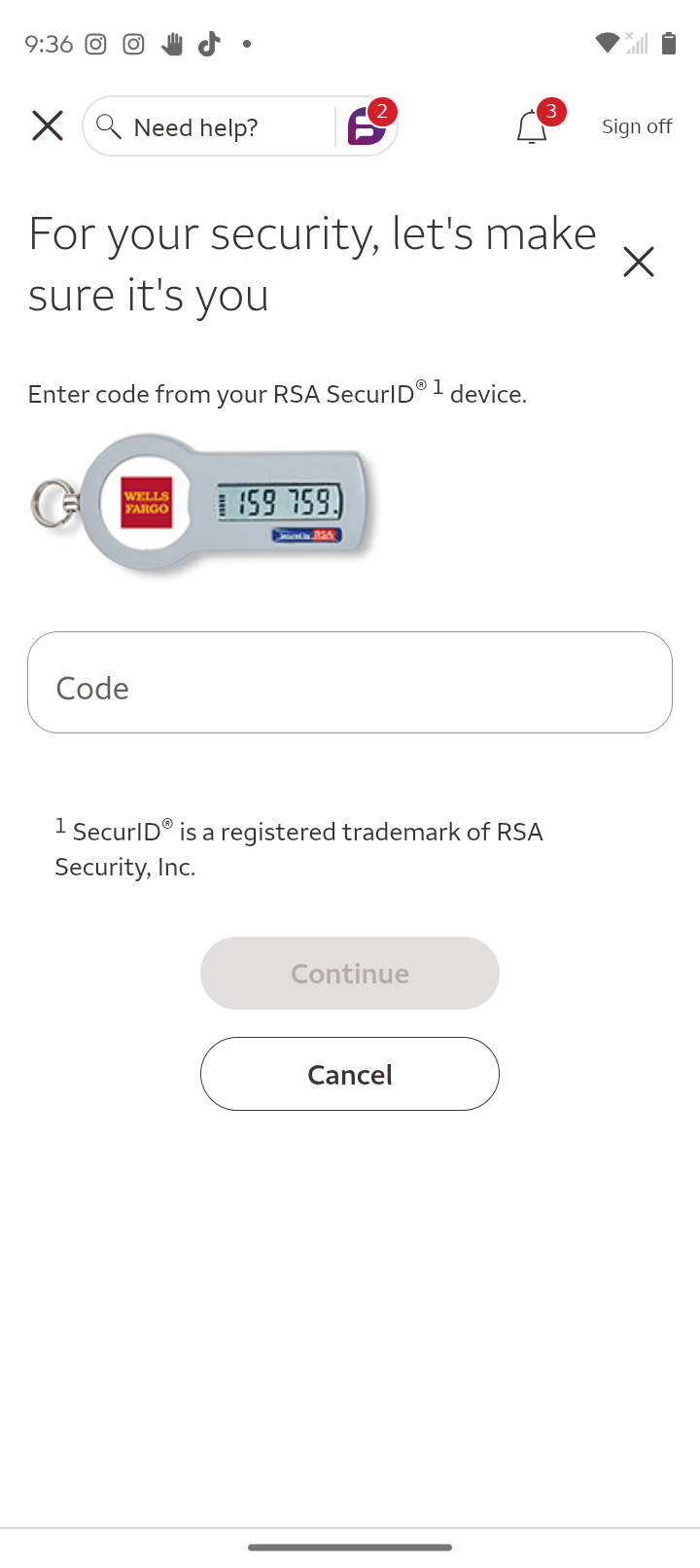The image size is (700, 1568).
Task: Tap the 159 759 token display image
Action: 279,502
